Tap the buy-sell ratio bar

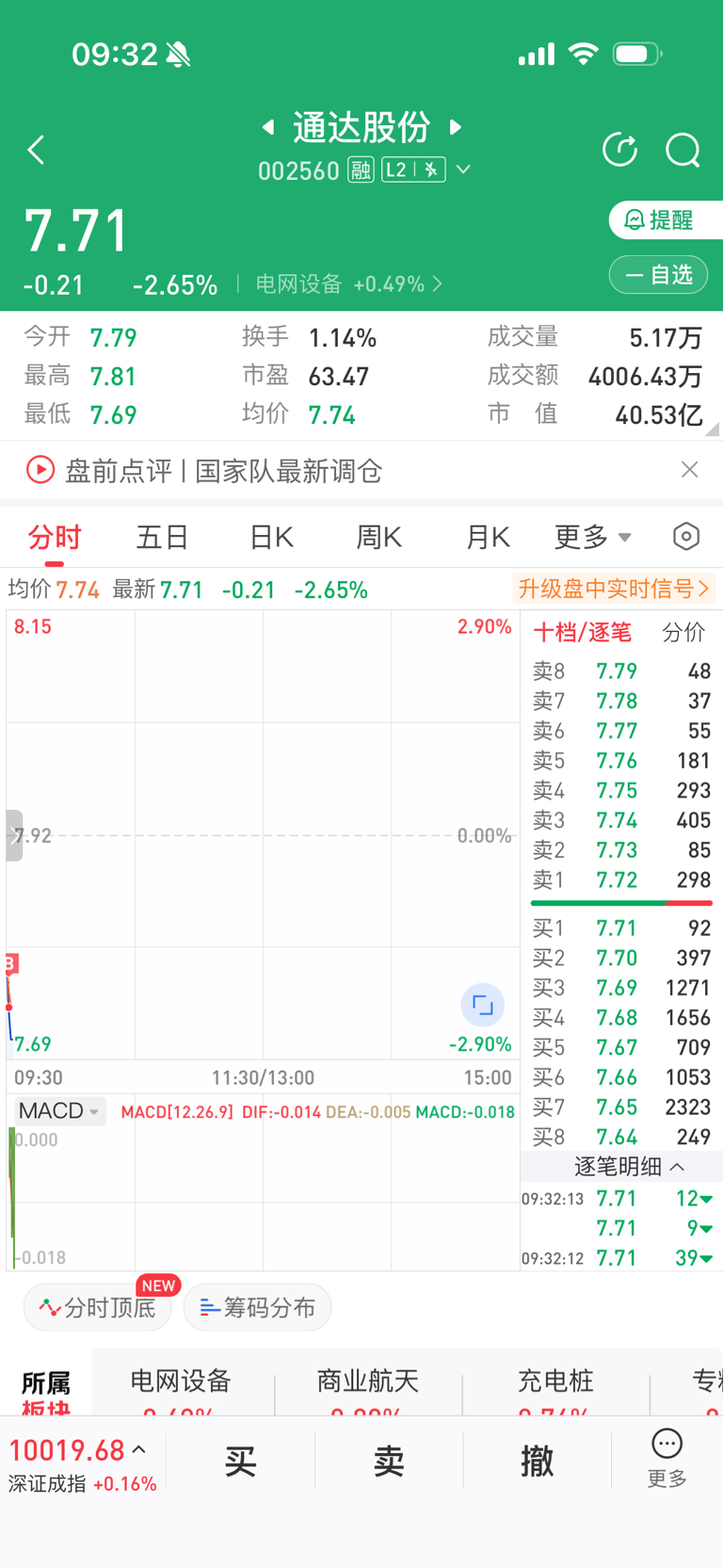(x=621, y=903)
